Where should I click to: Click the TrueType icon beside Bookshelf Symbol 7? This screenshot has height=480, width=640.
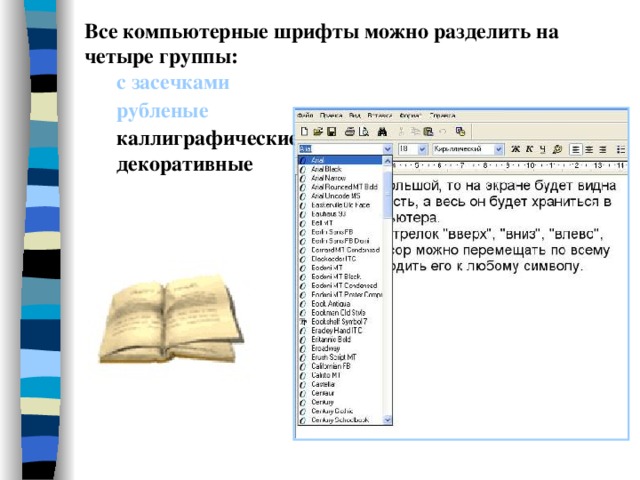point(303,322)
